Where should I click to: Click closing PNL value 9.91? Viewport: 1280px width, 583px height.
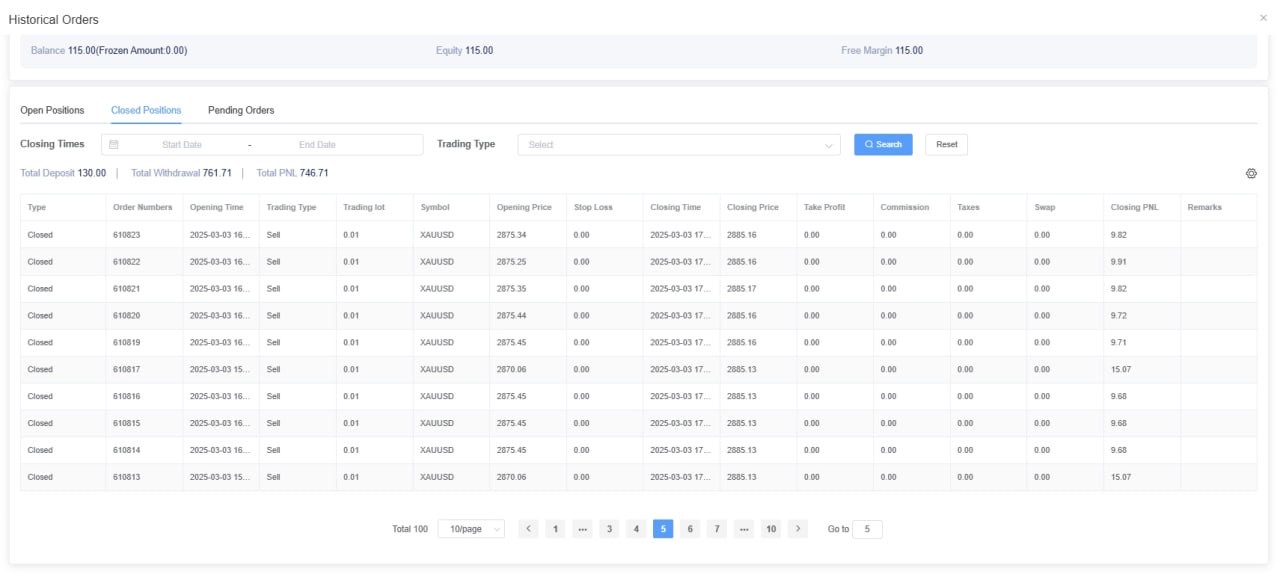coord(1119,262)
